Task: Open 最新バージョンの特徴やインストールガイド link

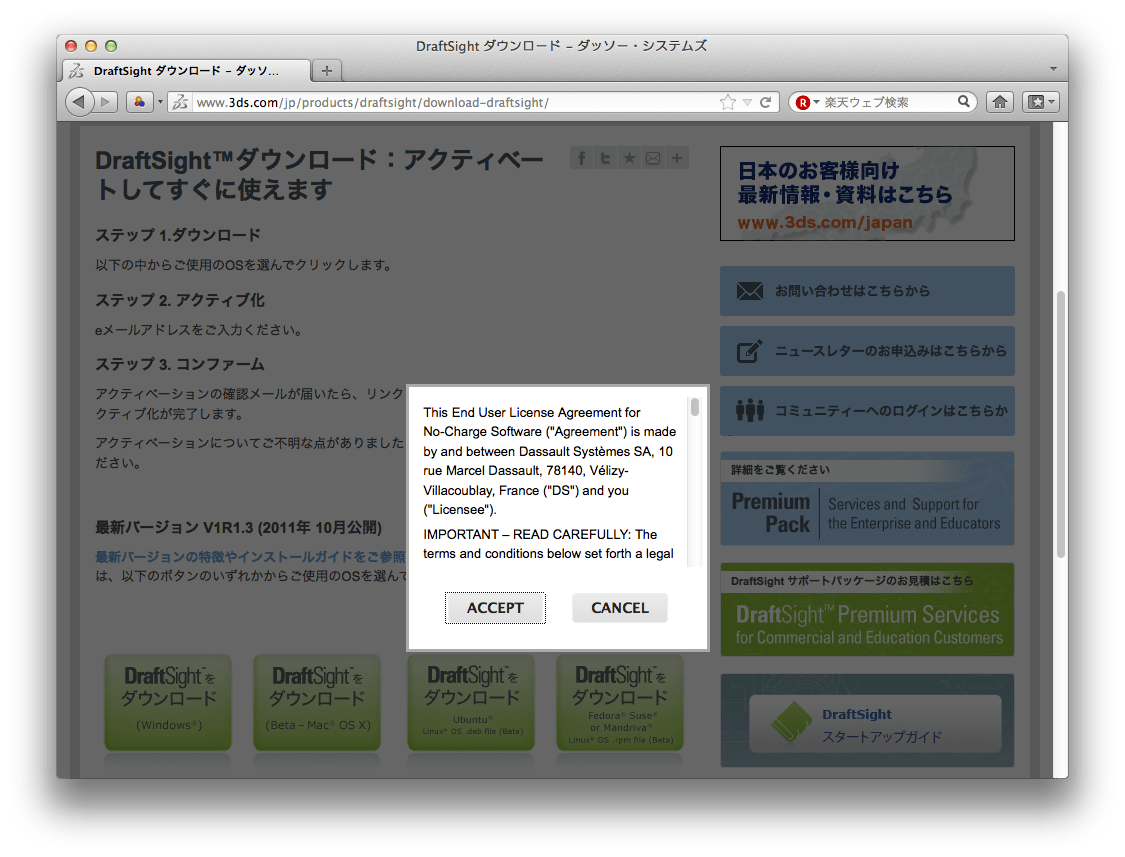Action: (x=250, y=557)
